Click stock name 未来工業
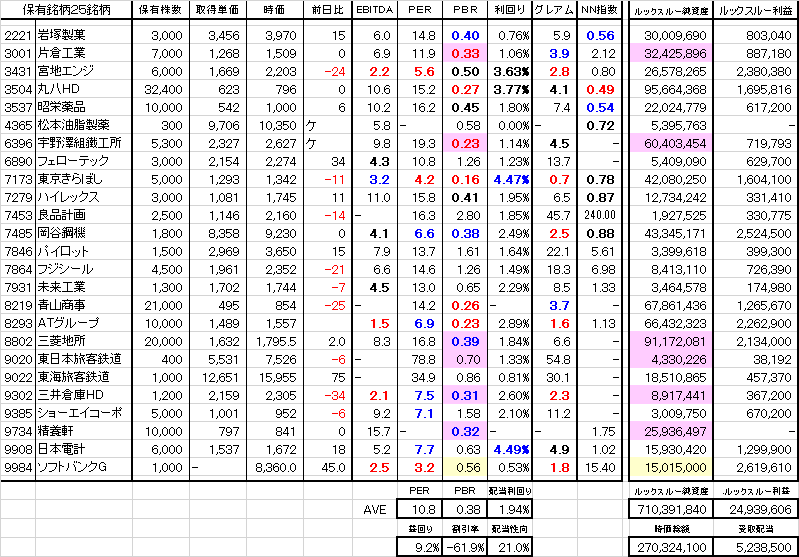Viewport: 799px width, 557px height. pyautogui.click(x=62, y=287)
